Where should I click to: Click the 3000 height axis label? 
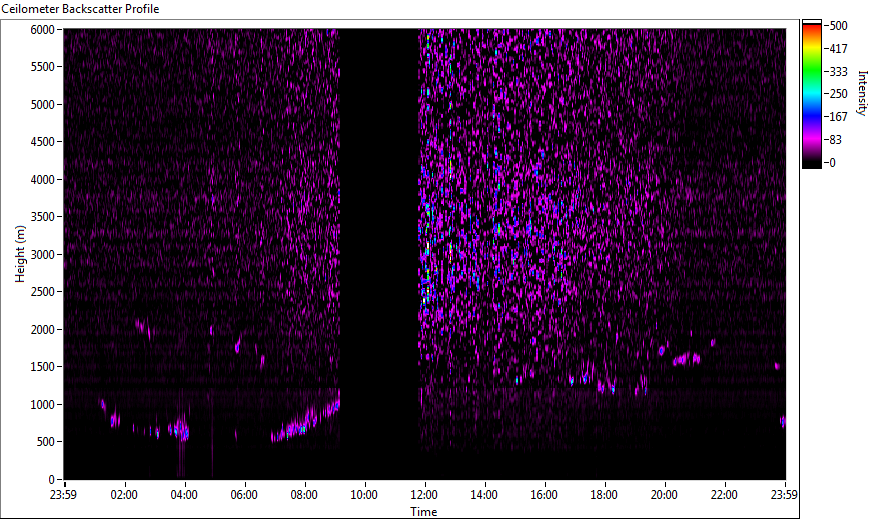click(x=43, y=255)
